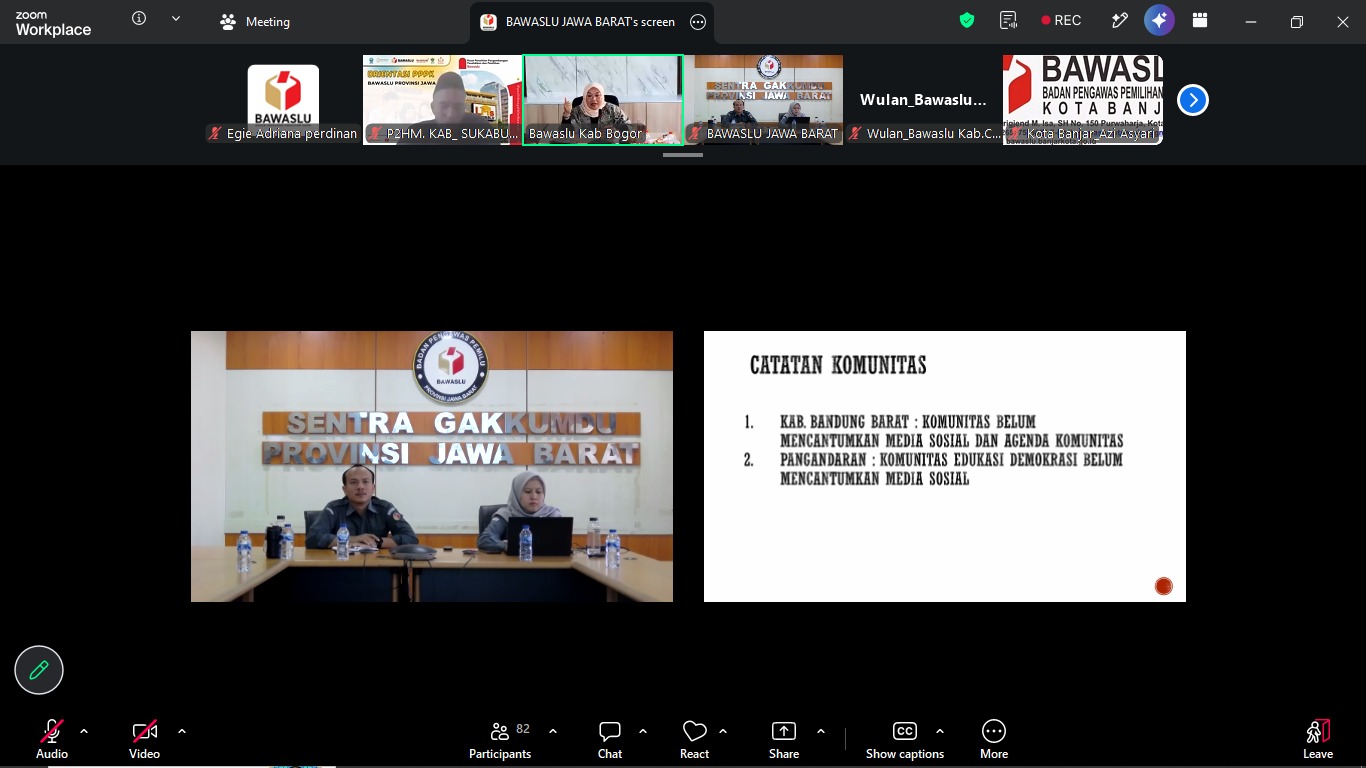Image resolution: width=1366 pixels, height=768 pixels.
Task: Open the meeting notes icon
Action: [1008, 20]
